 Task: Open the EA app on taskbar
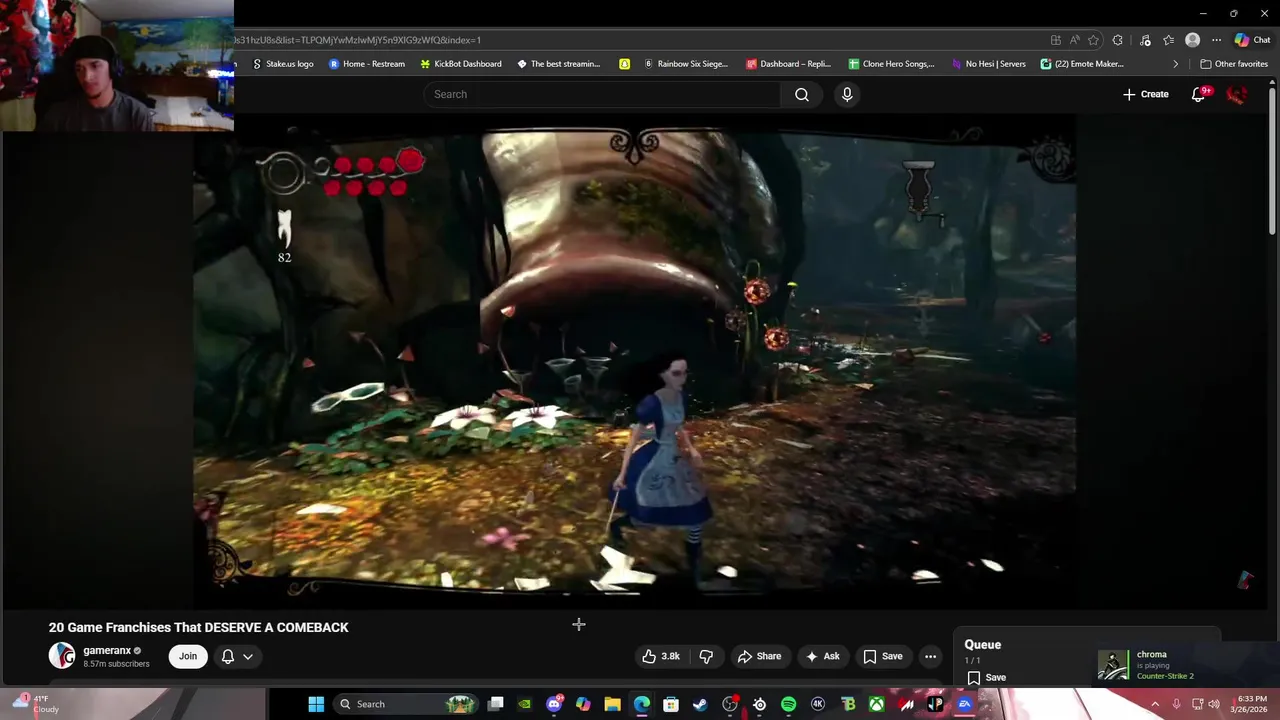pyautogui.click(x=964, y=704)
